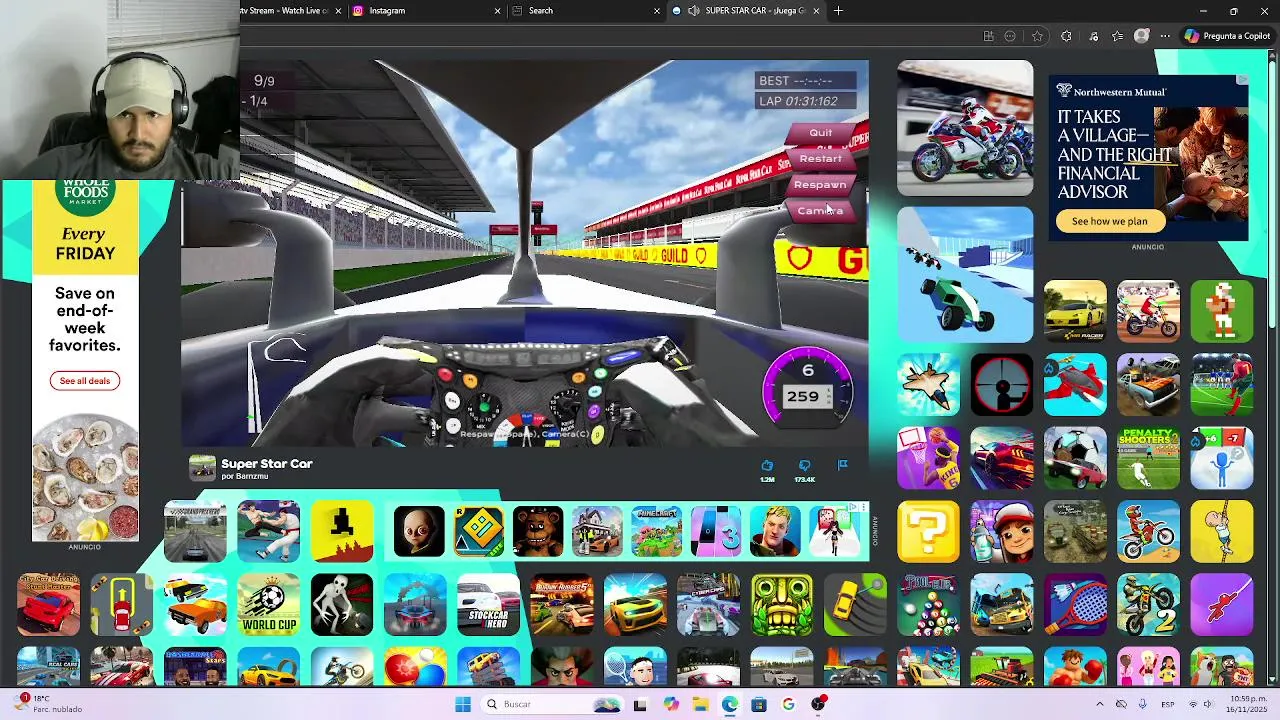1280x720 pixels.
Task: Open the Temple Run green idol icon
Action: pyautogui.click(x=782, y=604)
